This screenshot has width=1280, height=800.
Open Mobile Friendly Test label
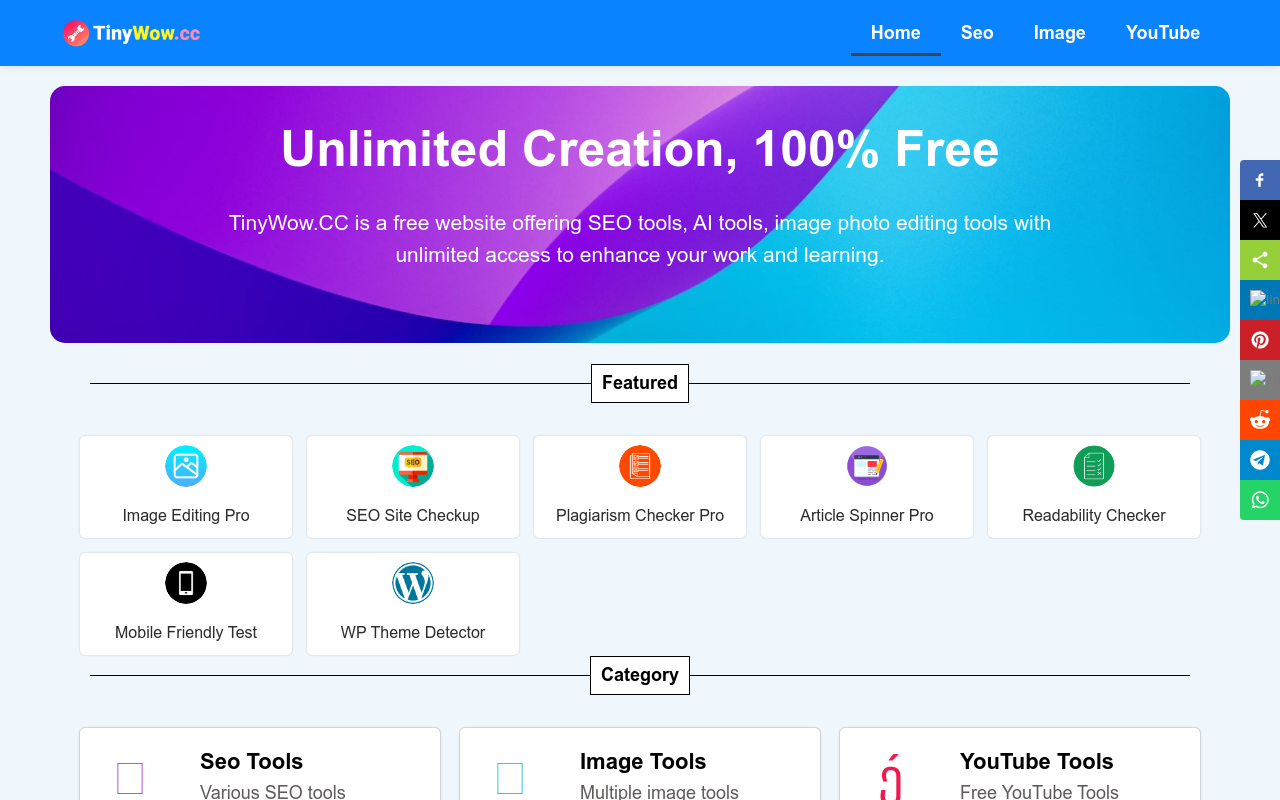click(186, 633)
